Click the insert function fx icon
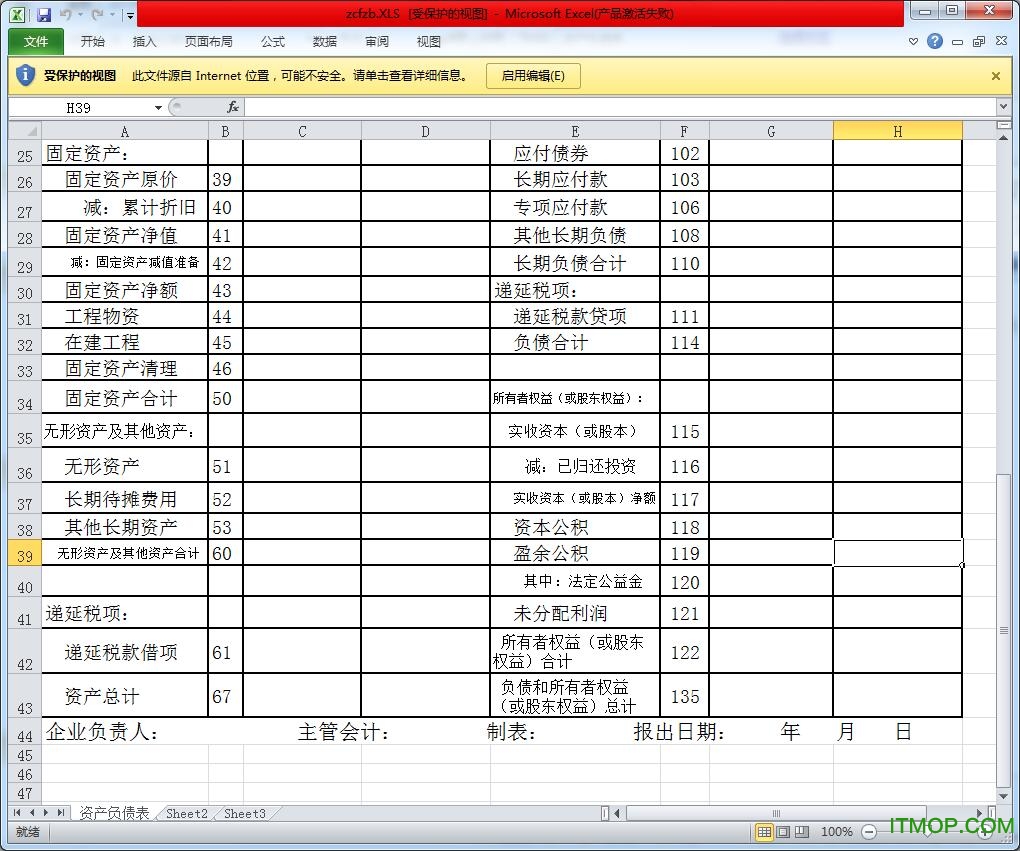Viewport: 1020px width, 851px height. 233,107
